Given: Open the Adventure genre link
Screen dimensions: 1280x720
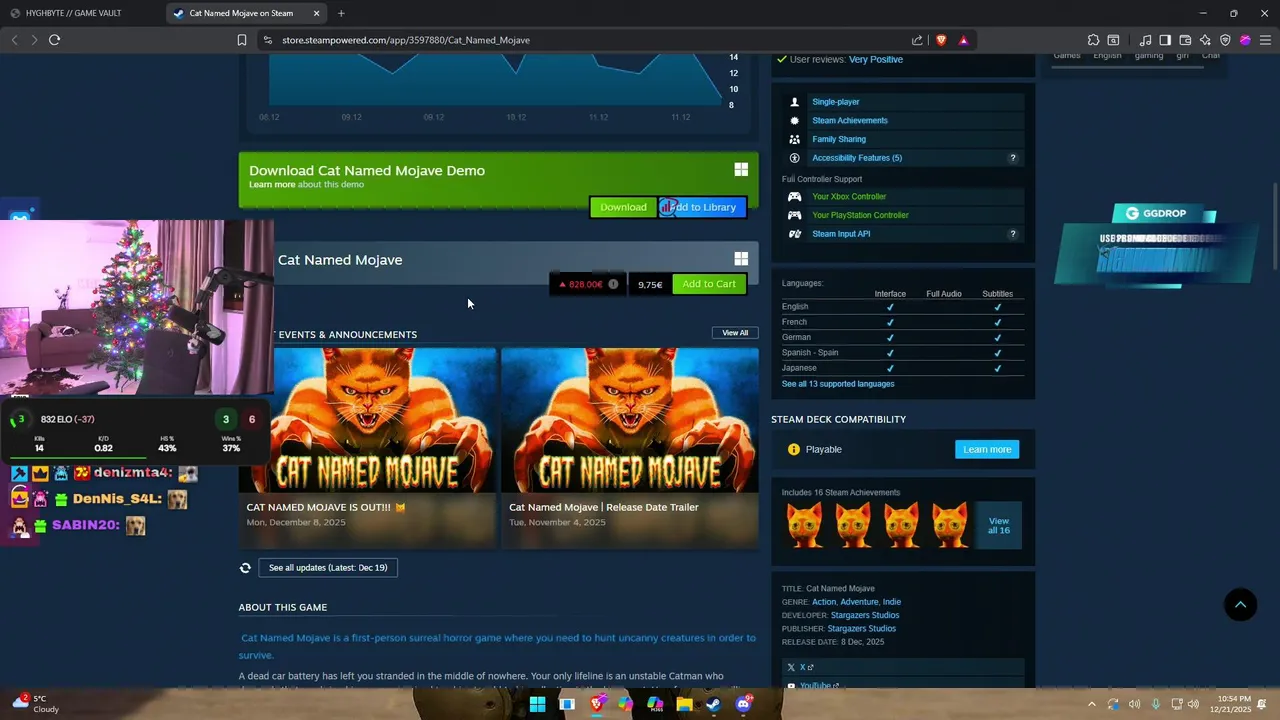Looking at the screenshot, I should pyautogui.click(x=859, y=602).
